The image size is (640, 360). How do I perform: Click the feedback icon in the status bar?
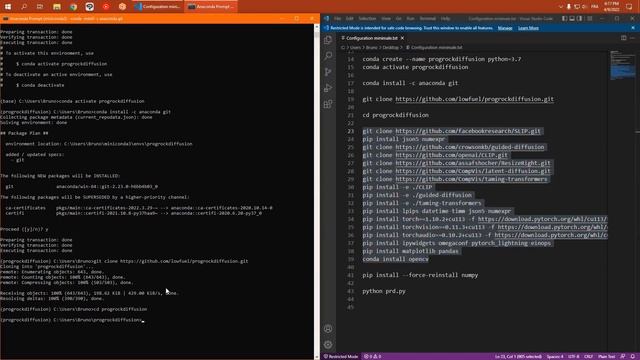[x=623, y=356]
